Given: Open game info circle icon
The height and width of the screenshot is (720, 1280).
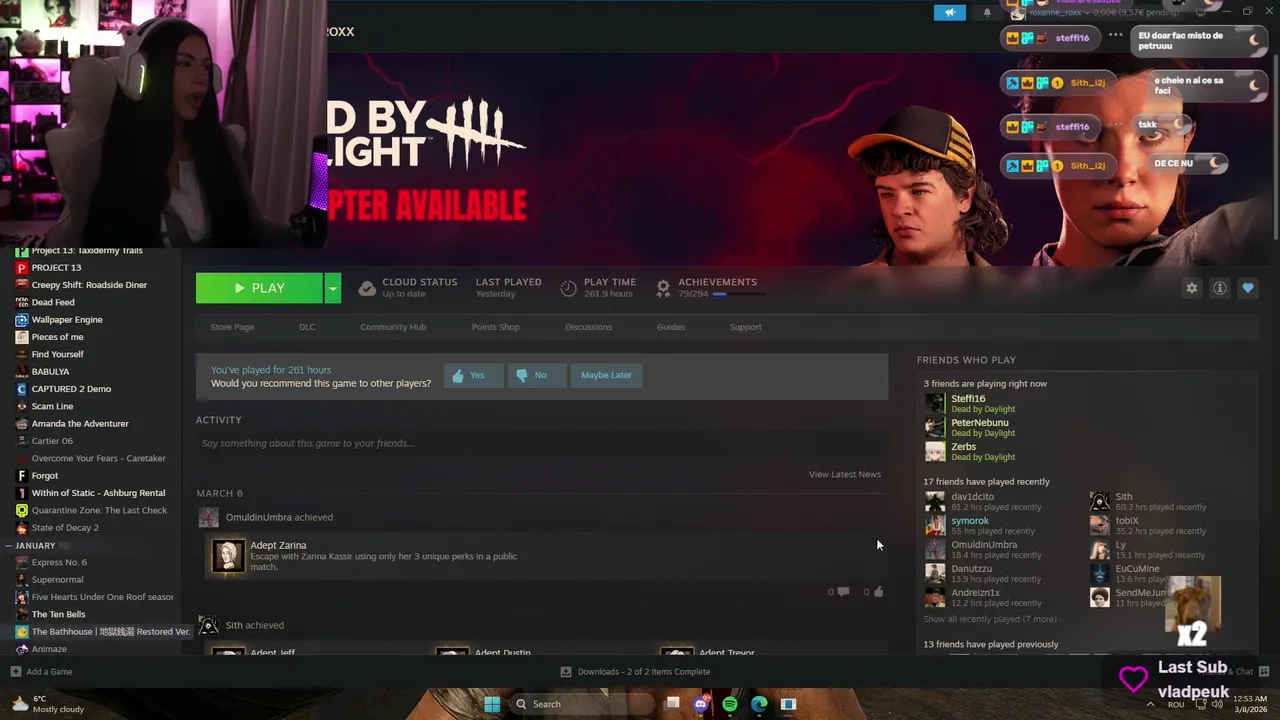Looking at the screenshot, I should (1219, 288).
